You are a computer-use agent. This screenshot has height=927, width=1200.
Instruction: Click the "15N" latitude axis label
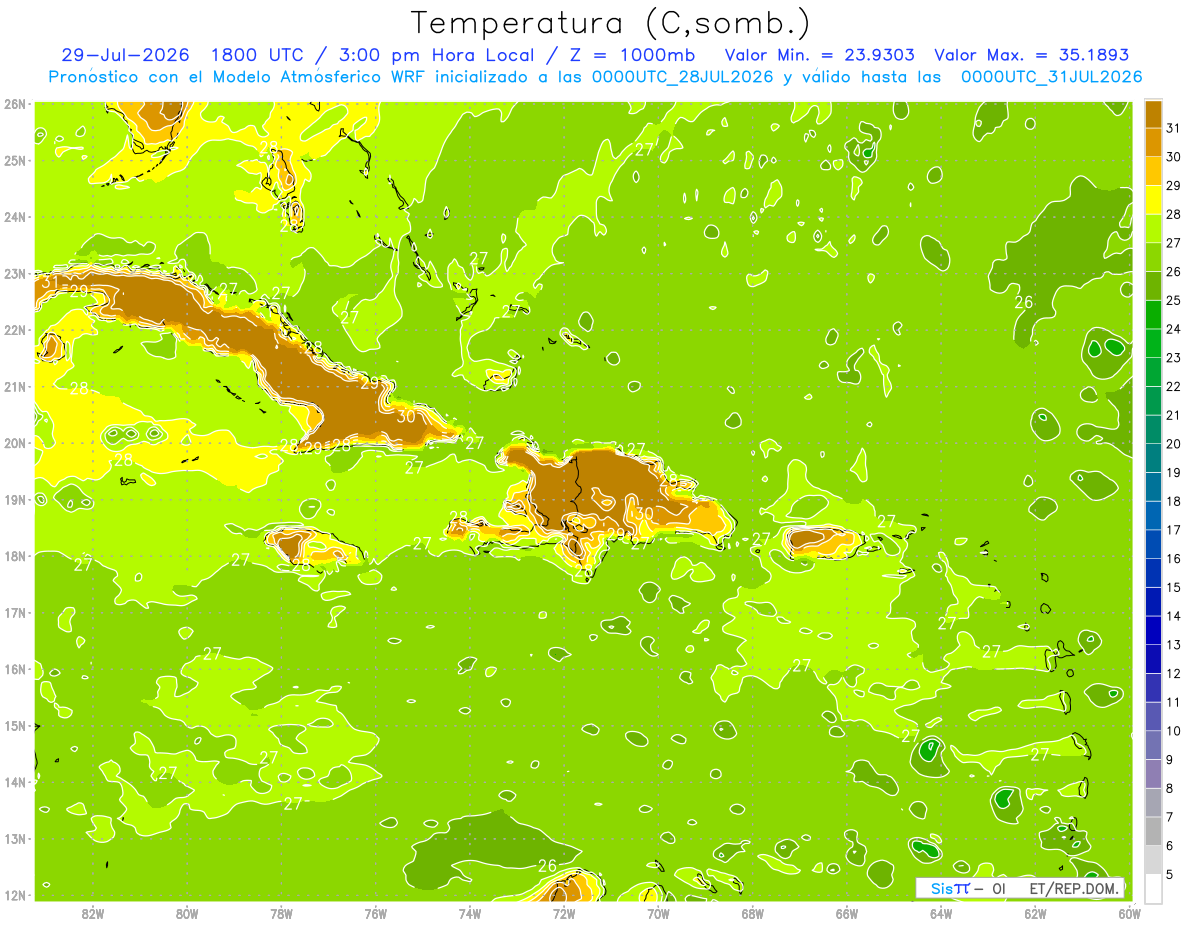tap(15, 726)
